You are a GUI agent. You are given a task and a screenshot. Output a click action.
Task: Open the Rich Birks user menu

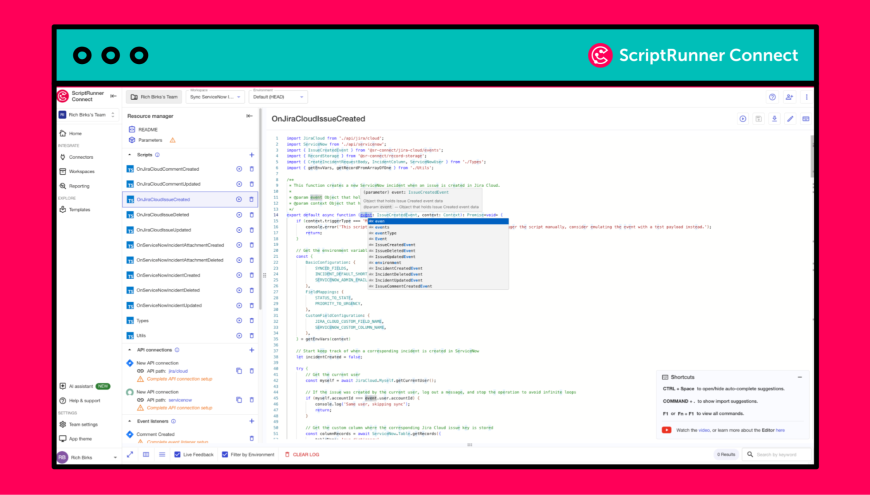pos(88,458)
